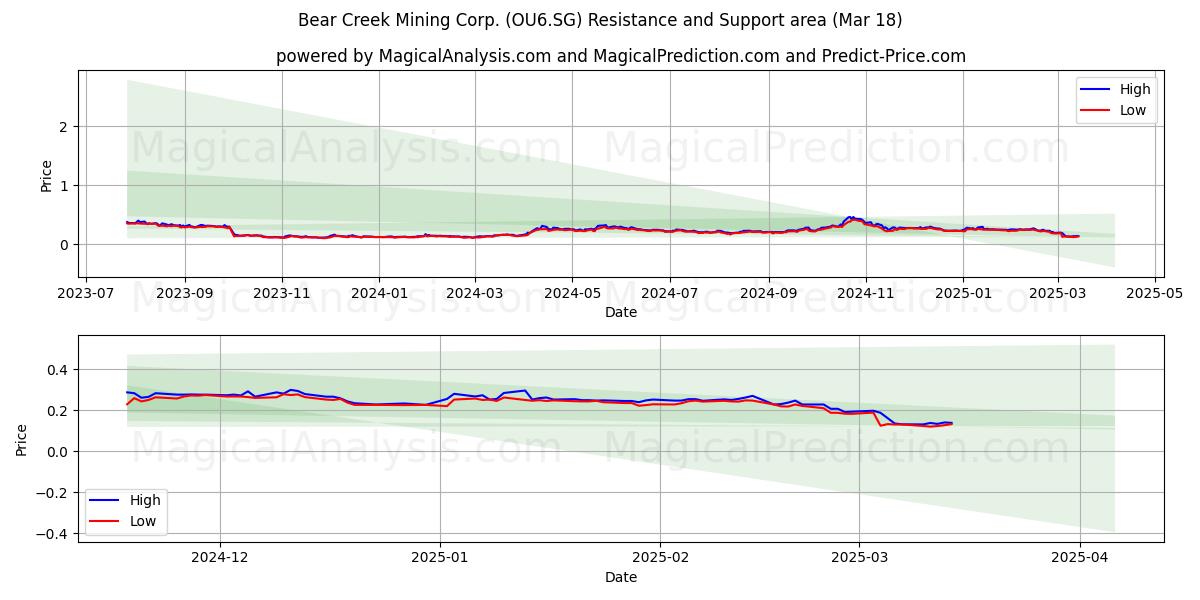Click the '0.4' y-axis tick on the bottom chart

[x=56, y=370]
